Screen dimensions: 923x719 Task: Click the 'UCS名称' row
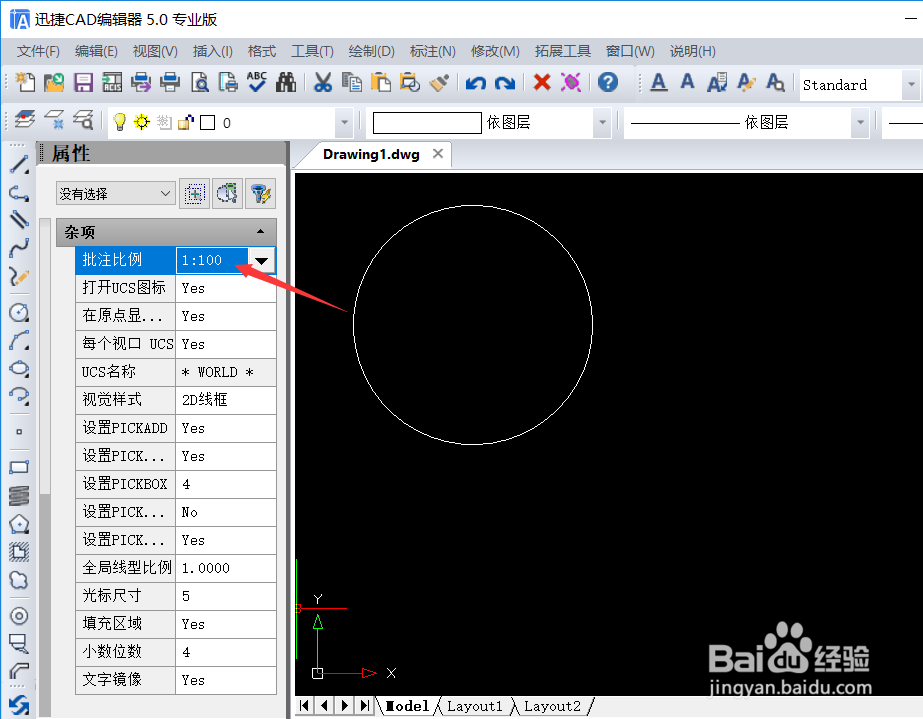click(x=176, y=372)
